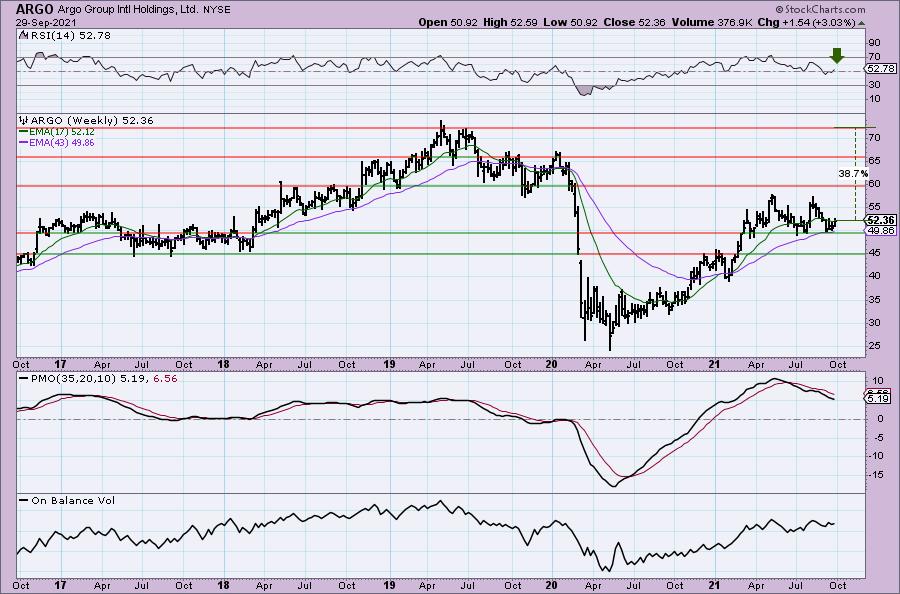Click the 52.36 price tag on the right axis
This screenshot has width=900, height=594.
pyautogui.click(x=881, y=220)
